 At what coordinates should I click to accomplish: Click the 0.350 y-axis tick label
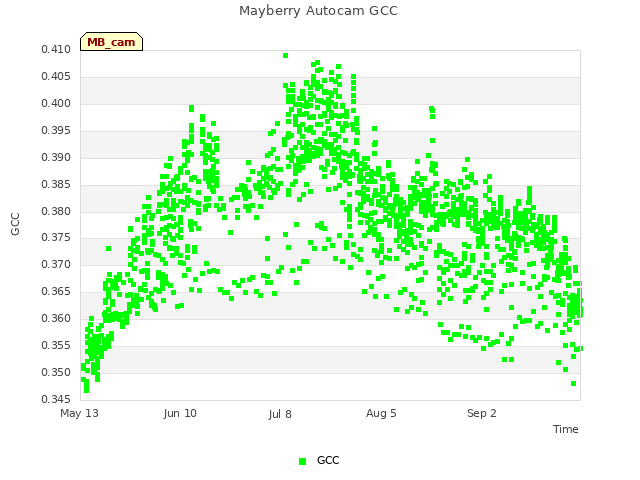click(56, 372)
